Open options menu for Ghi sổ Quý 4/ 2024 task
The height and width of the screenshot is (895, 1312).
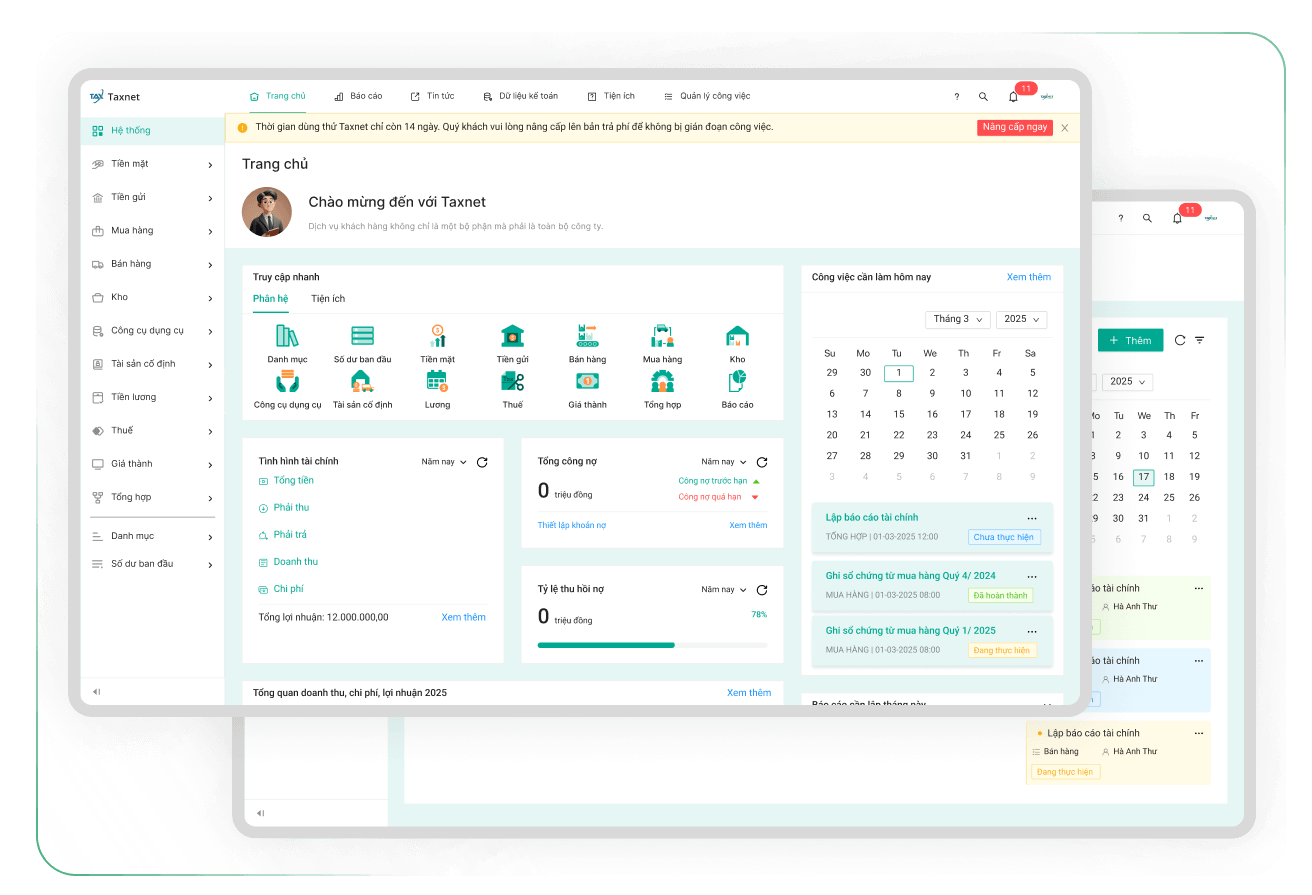point(1032,576)
